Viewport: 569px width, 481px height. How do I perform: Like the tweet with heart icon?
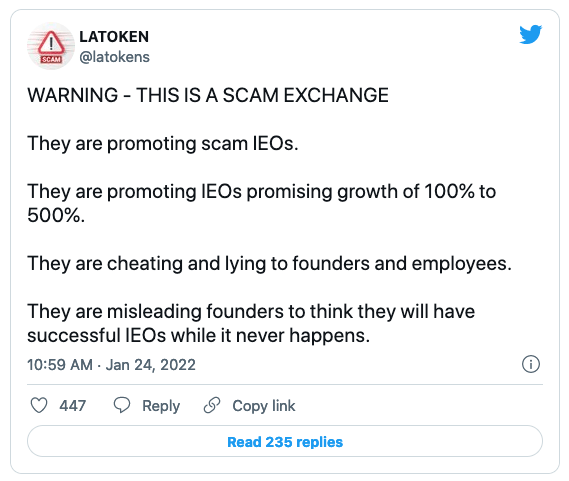[x=39, y=405]
